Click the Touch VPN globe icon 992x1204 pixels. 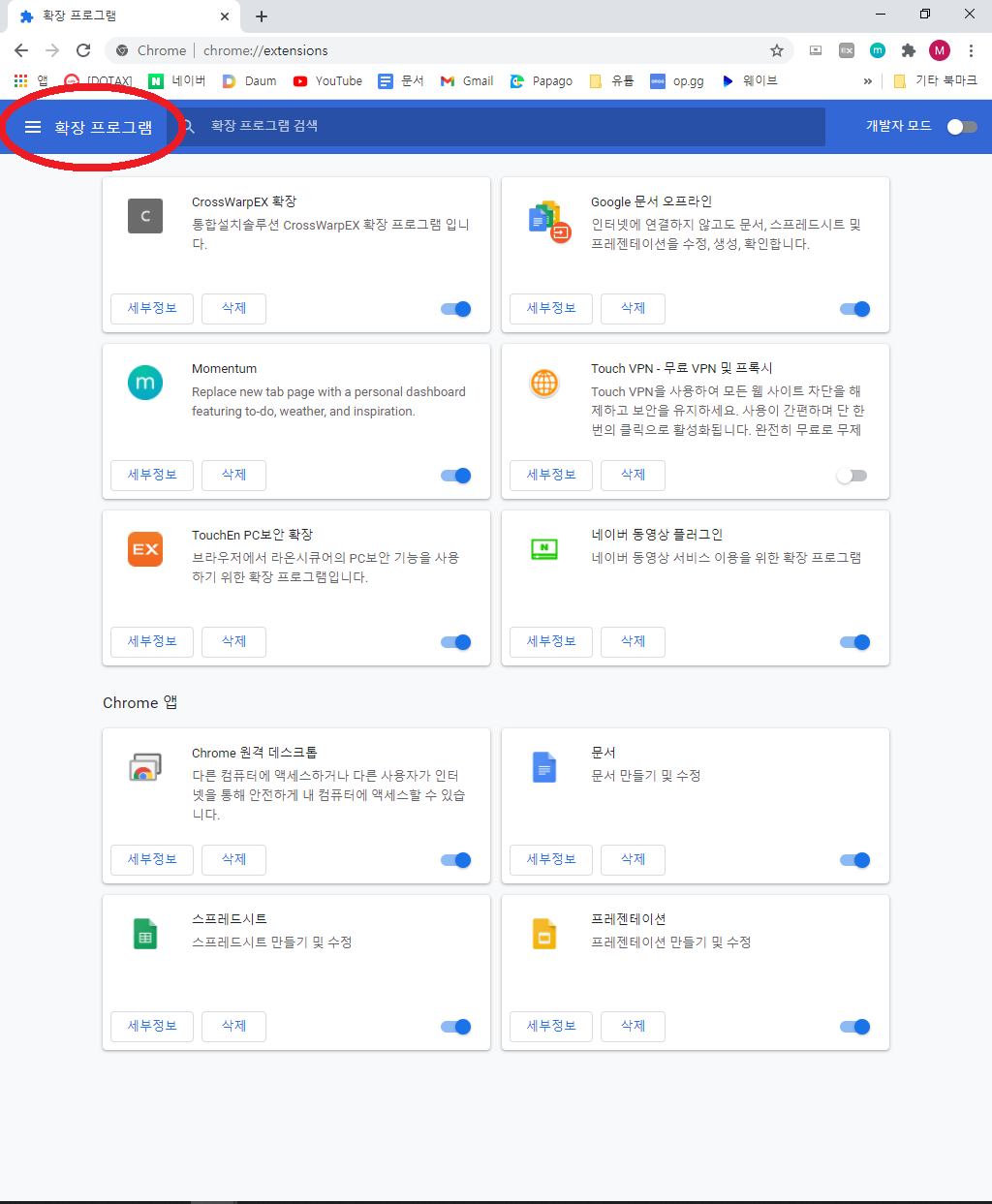544,383
